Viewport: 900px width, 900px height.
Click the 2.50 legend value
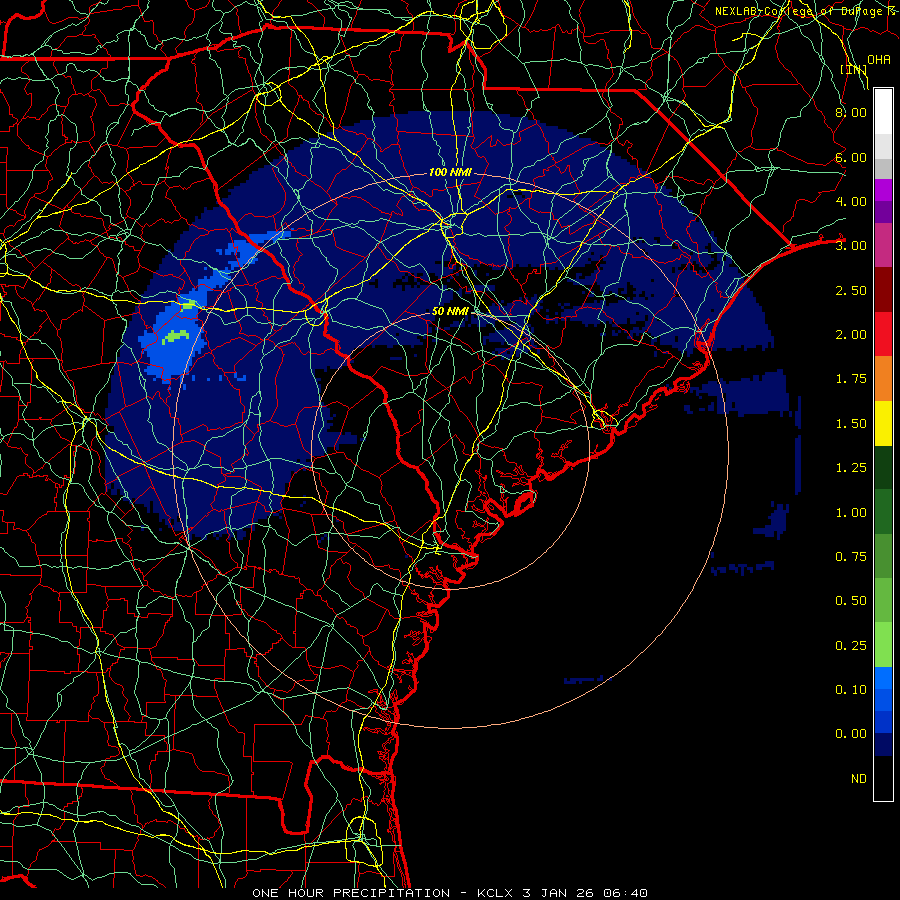851,290
